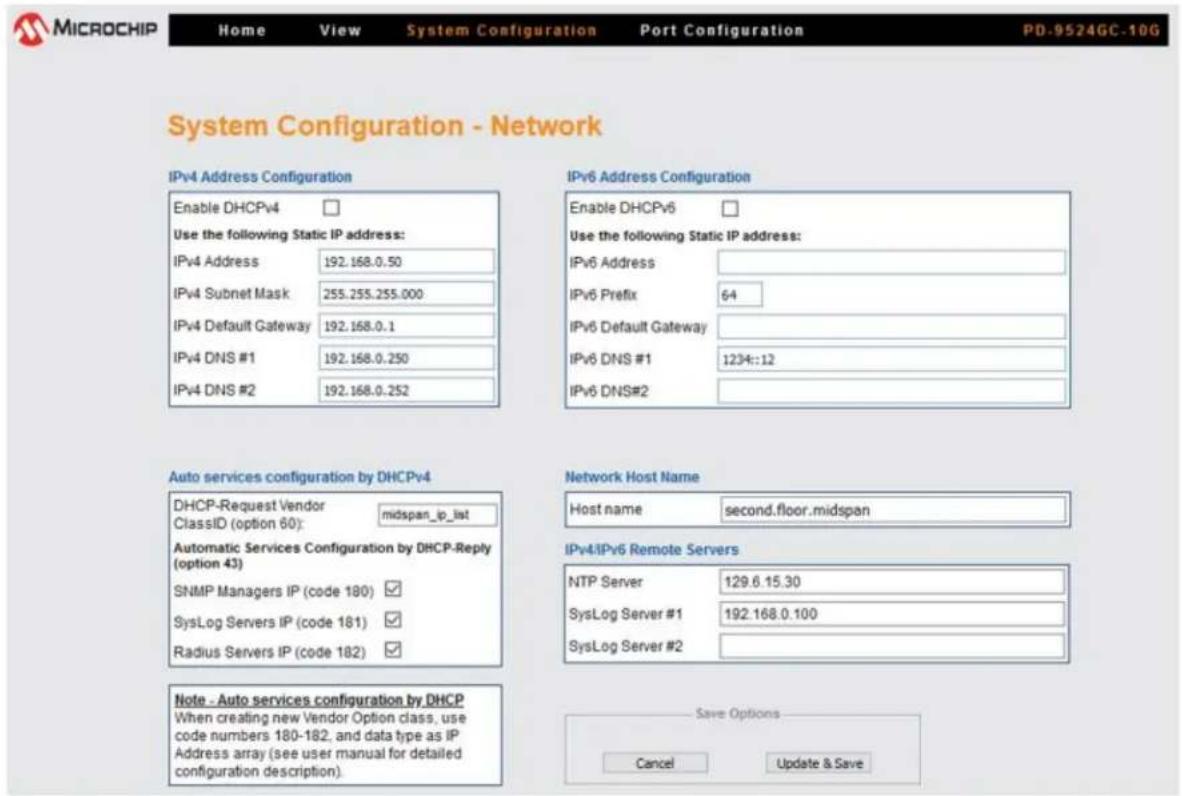Screen dimensions: 1182x796
Task: Click the IPv4 Address Configuration section title
Action: pos(260,176)
